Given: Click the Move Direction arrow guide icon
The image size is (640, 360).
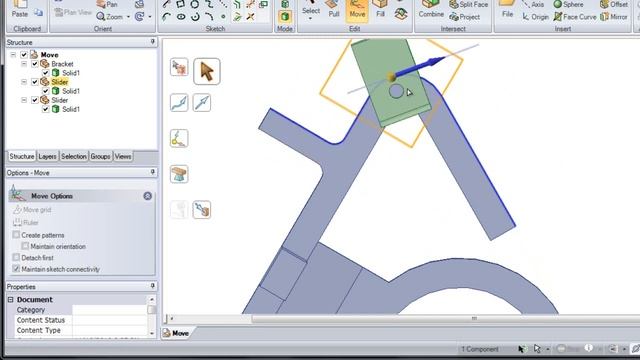Looking at the screenshot, I should point(202,102).
